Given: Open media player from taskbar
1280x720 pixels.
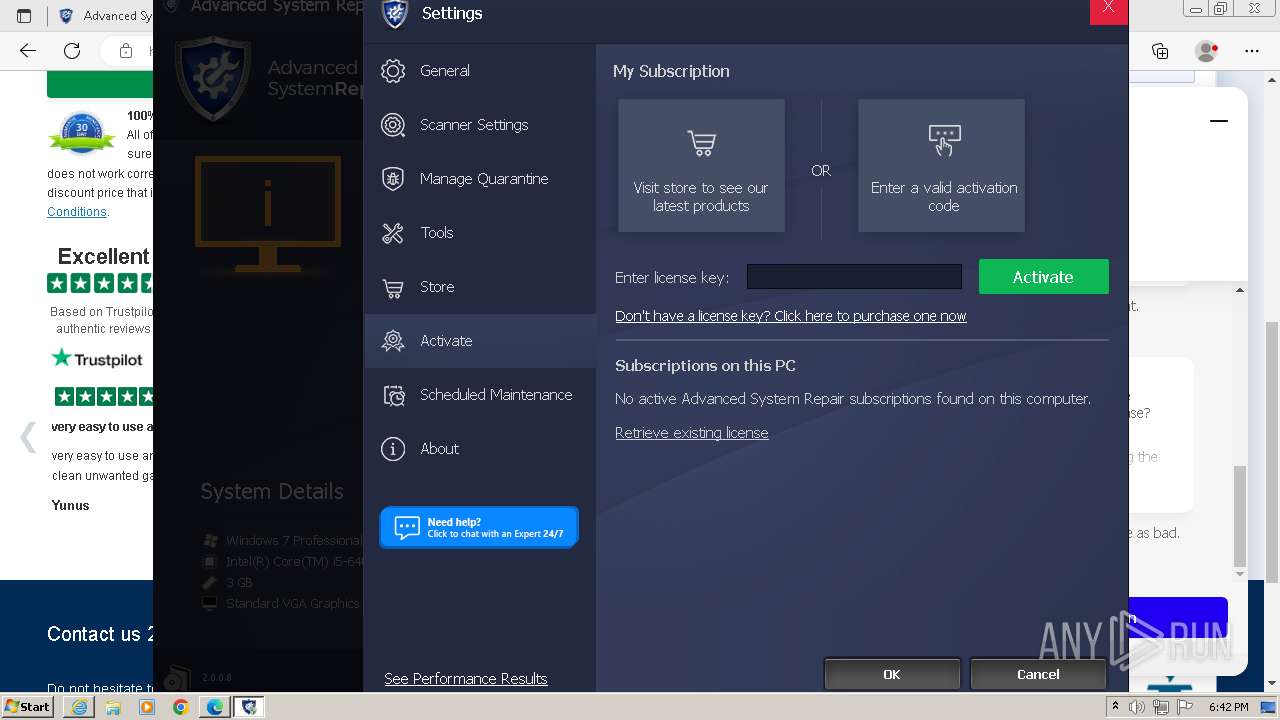Looking at the screenshot, I should point(147,707).
